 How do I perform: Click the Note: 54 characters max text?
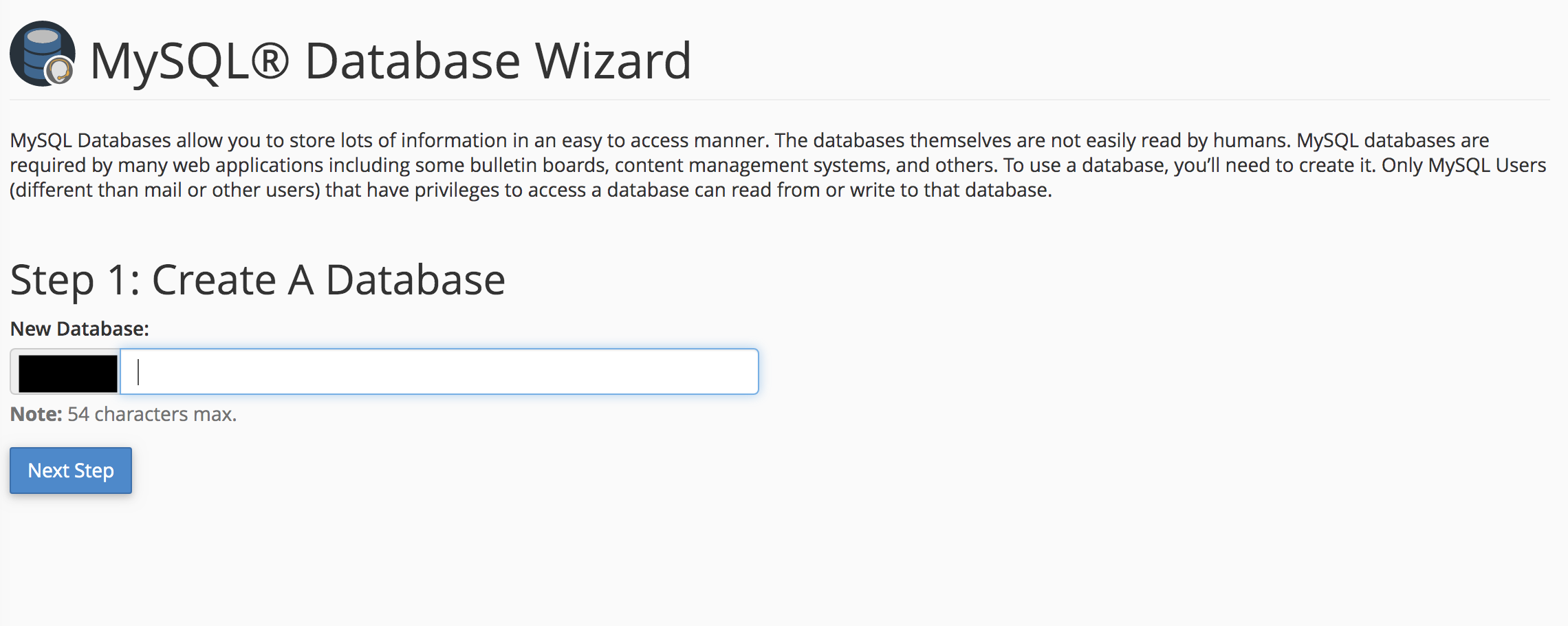tap(123, 414)
